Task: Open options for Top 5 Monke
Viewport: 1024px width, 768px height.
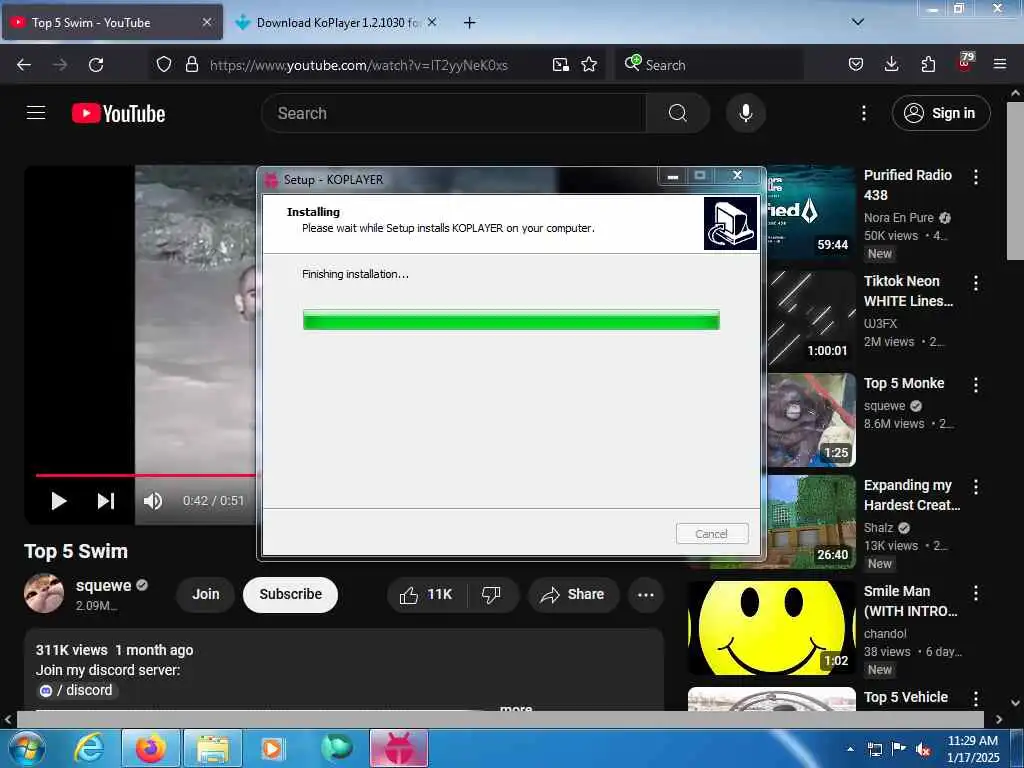Action: (976, 385)
